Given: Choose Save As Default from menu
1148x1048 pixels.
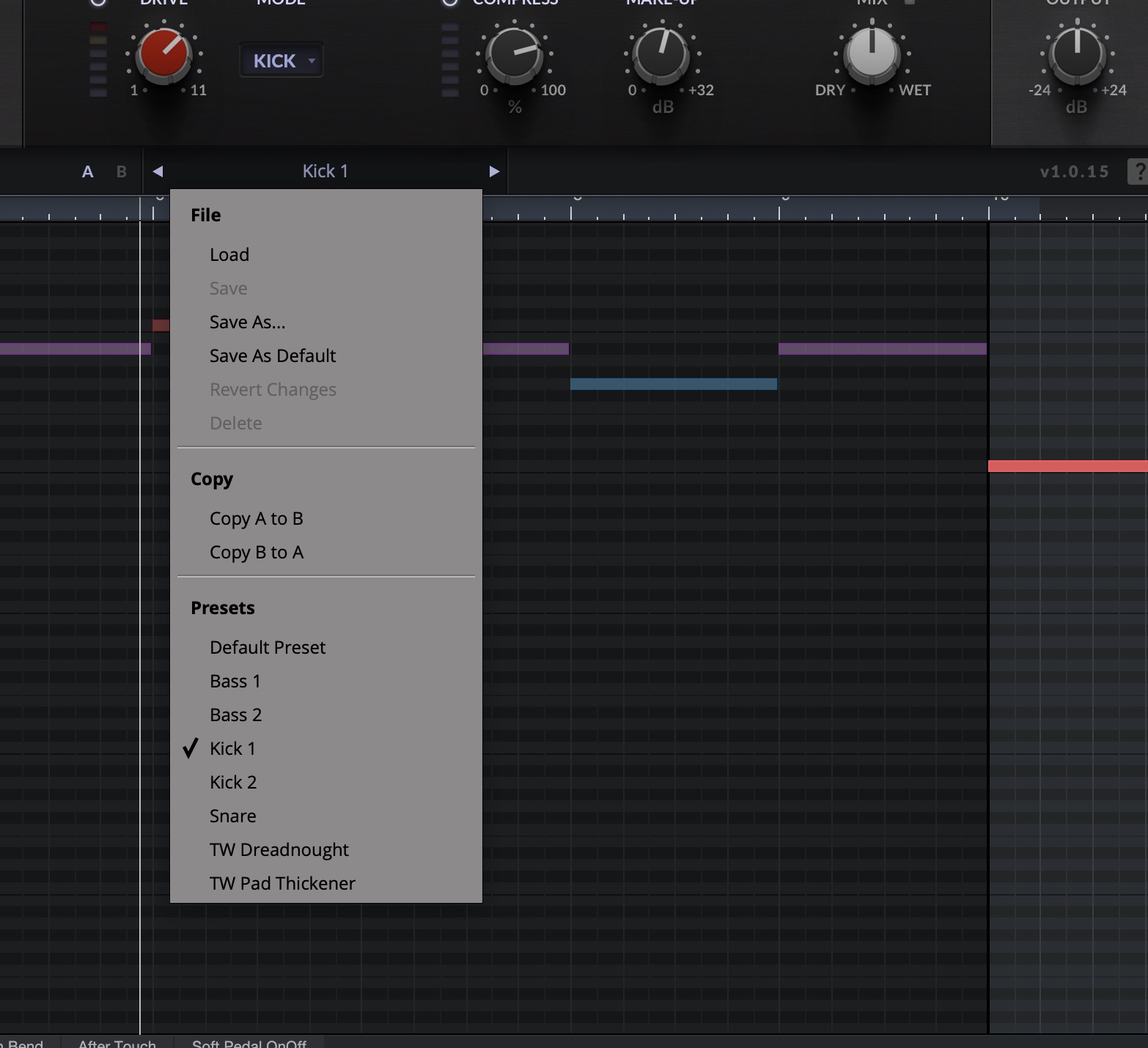Looking at the screenshot, I should pos(273,355).
